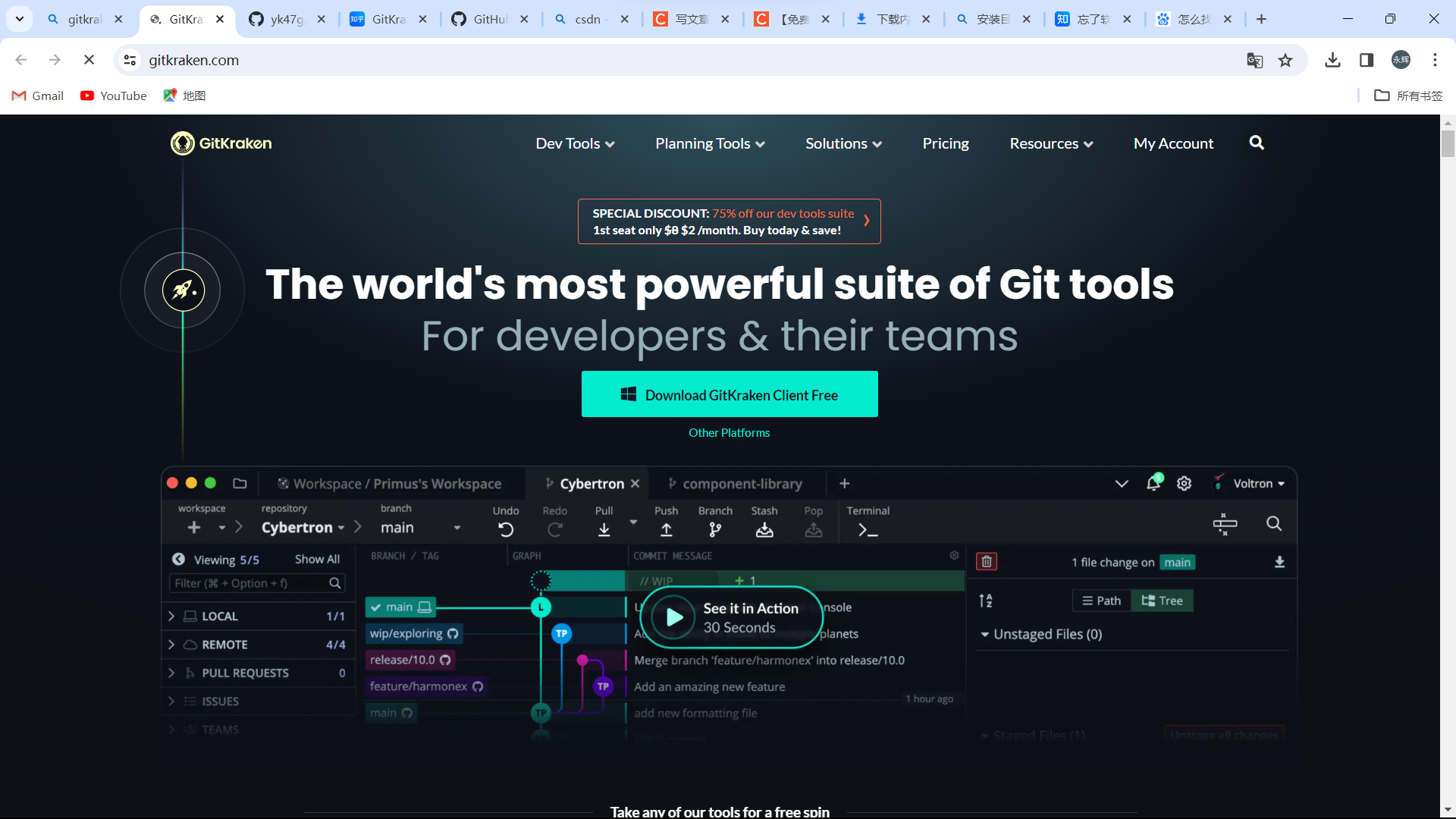Click Download GitKraken Client Free
The height and width of the screenshot is (819, 1456).
coord(729,394)
